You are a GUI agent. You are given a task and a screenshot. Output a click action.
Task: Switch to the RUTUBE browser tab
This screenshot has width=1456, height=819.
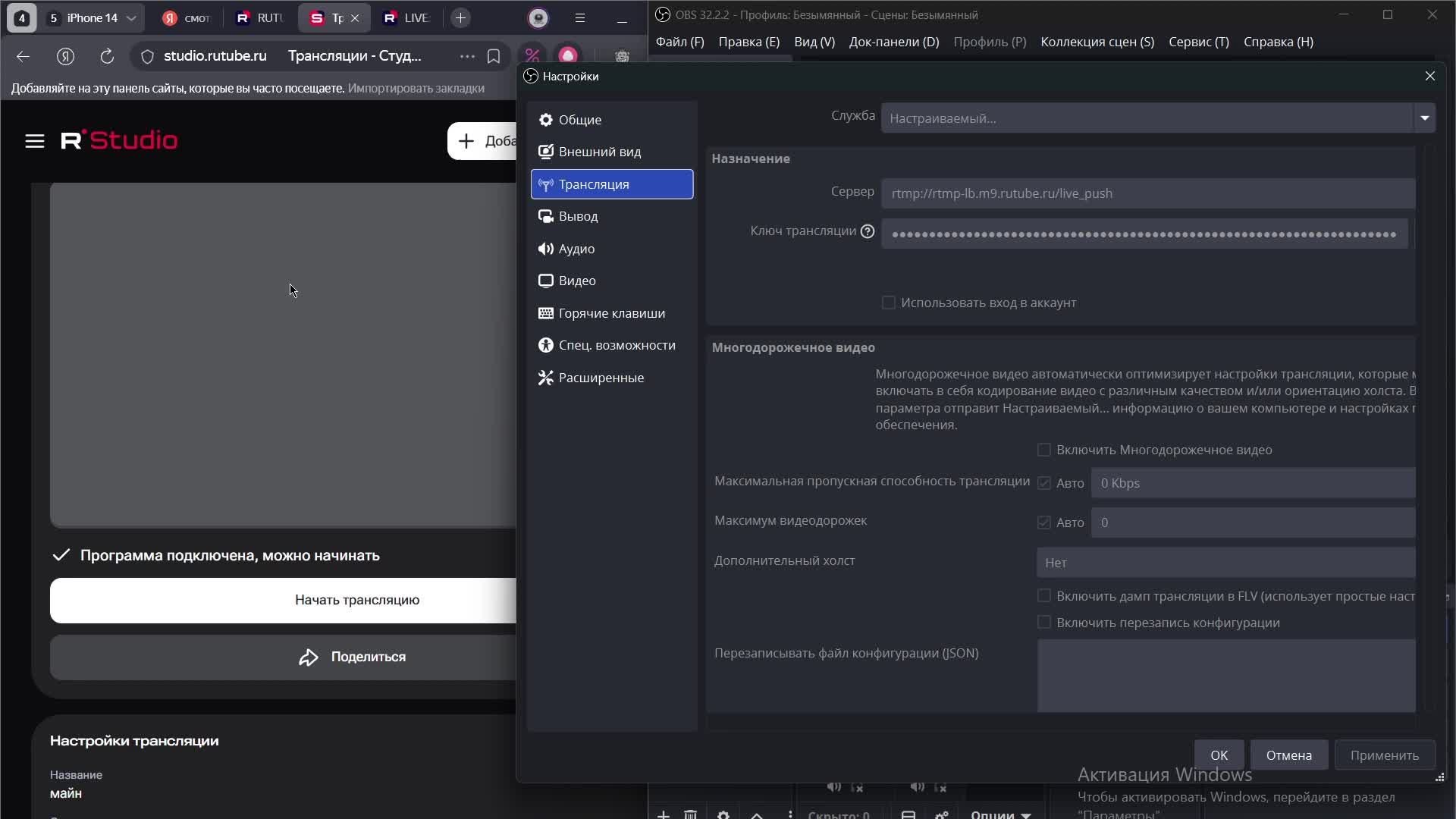coord(260,18)
